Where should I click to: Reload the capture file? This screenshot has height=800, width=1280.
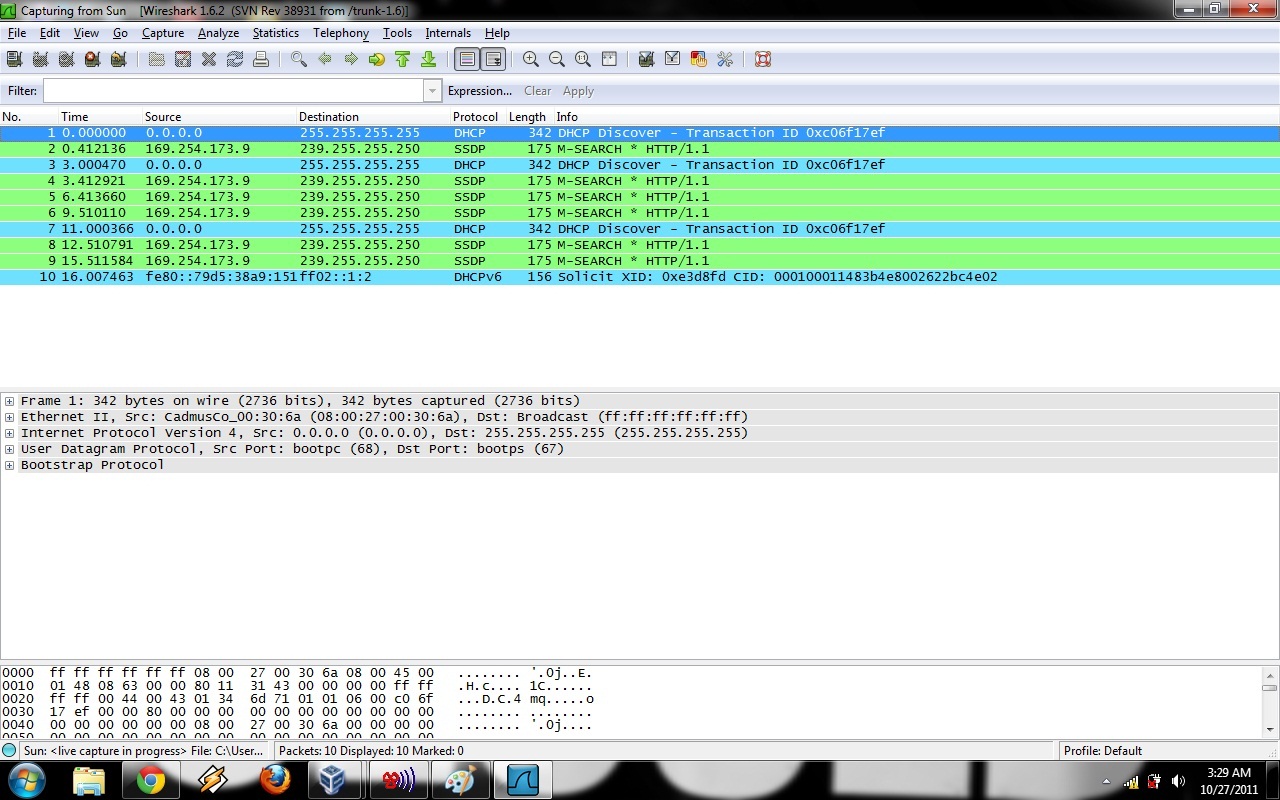point(235,59)
